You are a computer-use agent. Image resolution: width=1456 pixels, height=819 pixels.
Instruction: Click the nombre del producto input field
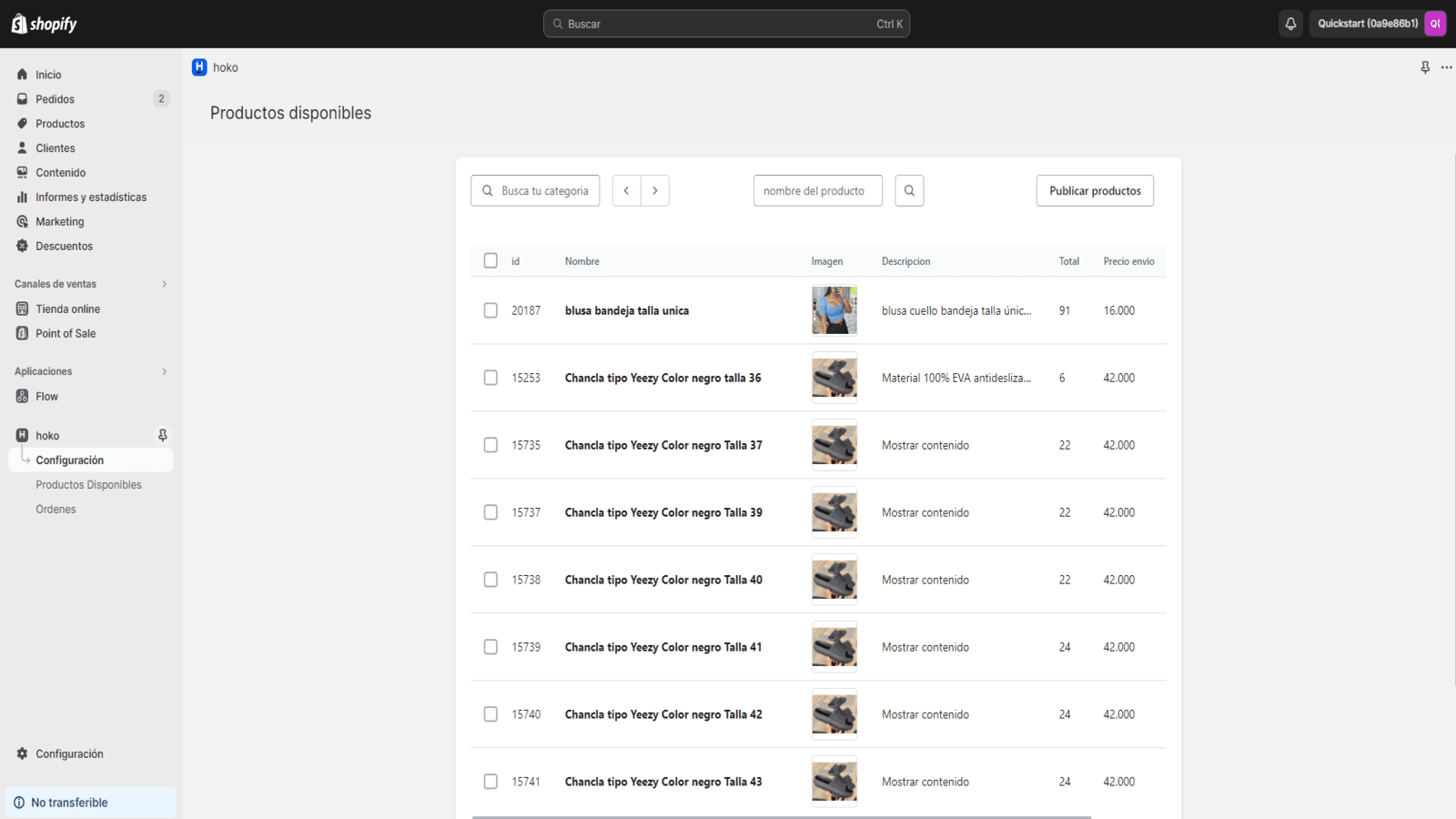coord(817,191)
